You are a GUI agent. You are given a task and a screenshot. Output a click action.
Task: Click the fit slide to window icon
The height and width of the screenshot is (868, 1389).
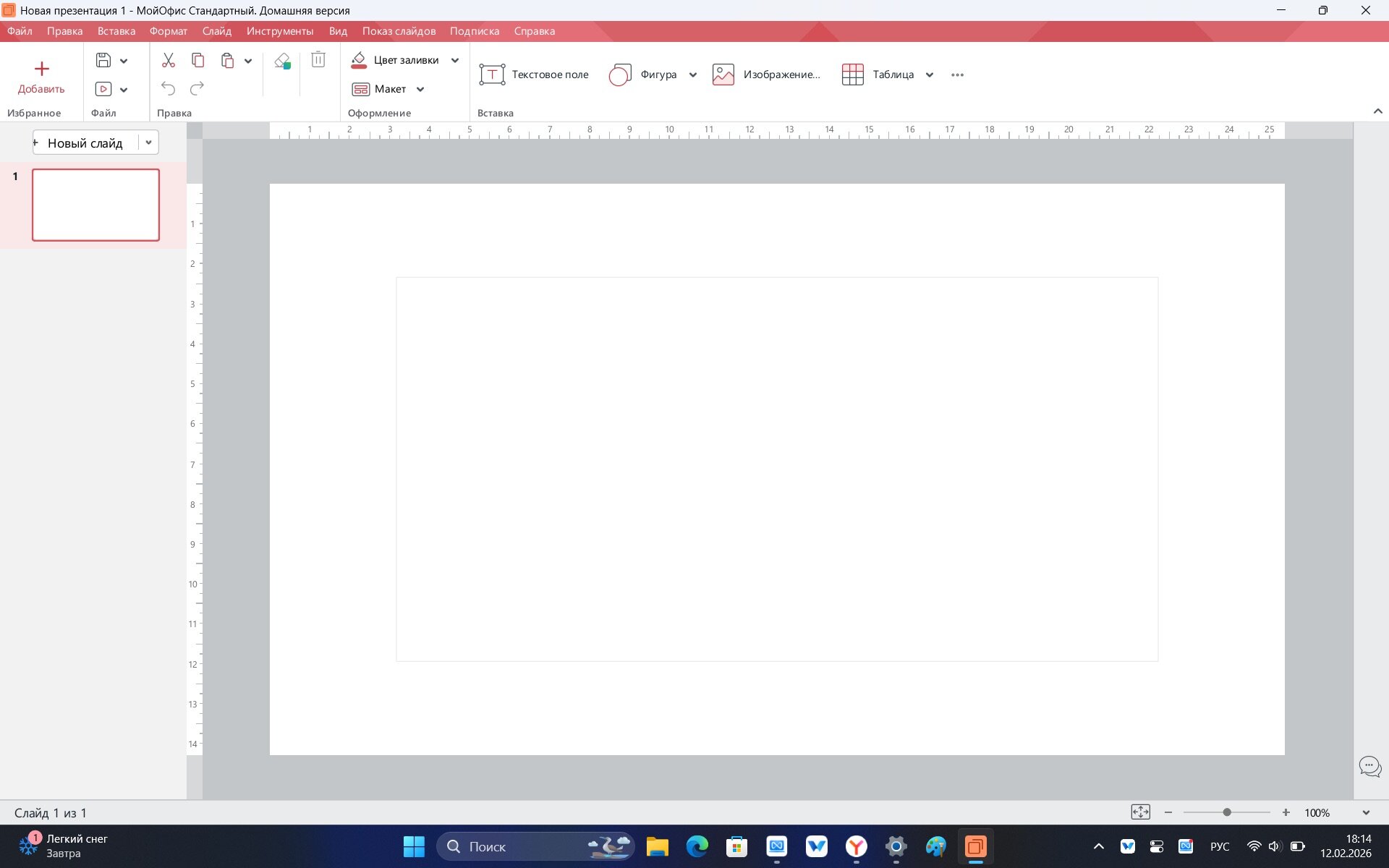tap(1140, 812)
